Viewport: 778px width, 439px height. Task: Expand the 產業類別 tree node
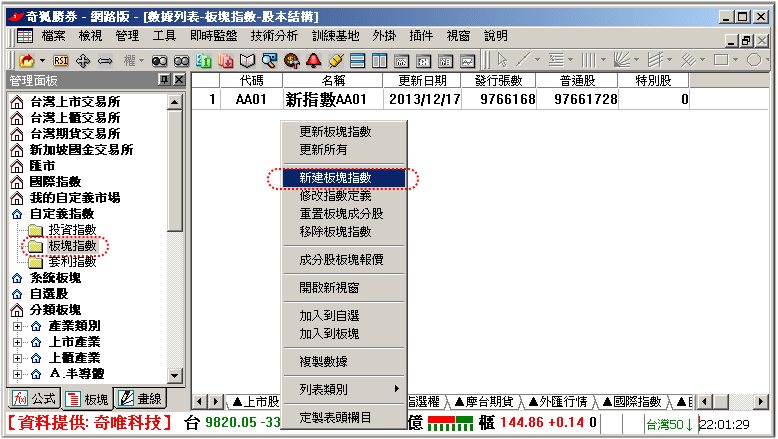17,326
